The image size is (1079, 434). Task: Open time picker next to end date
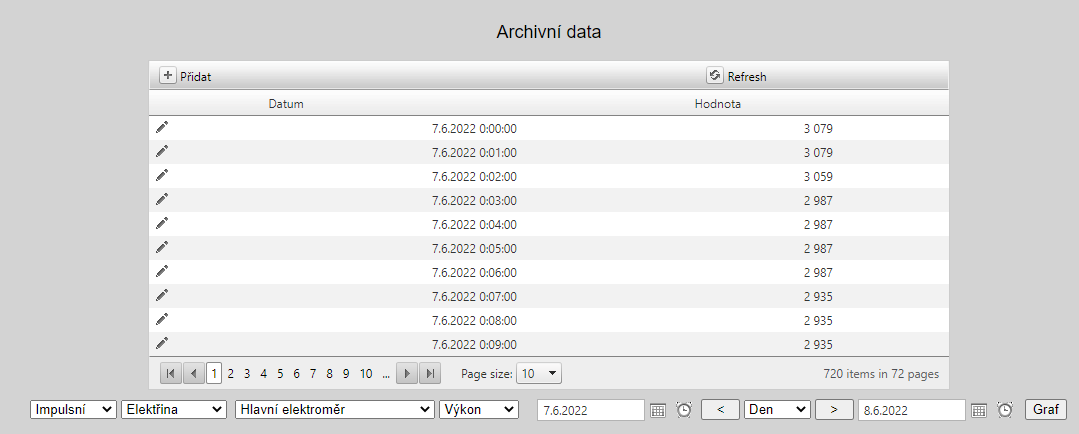tap(1005, 410)
